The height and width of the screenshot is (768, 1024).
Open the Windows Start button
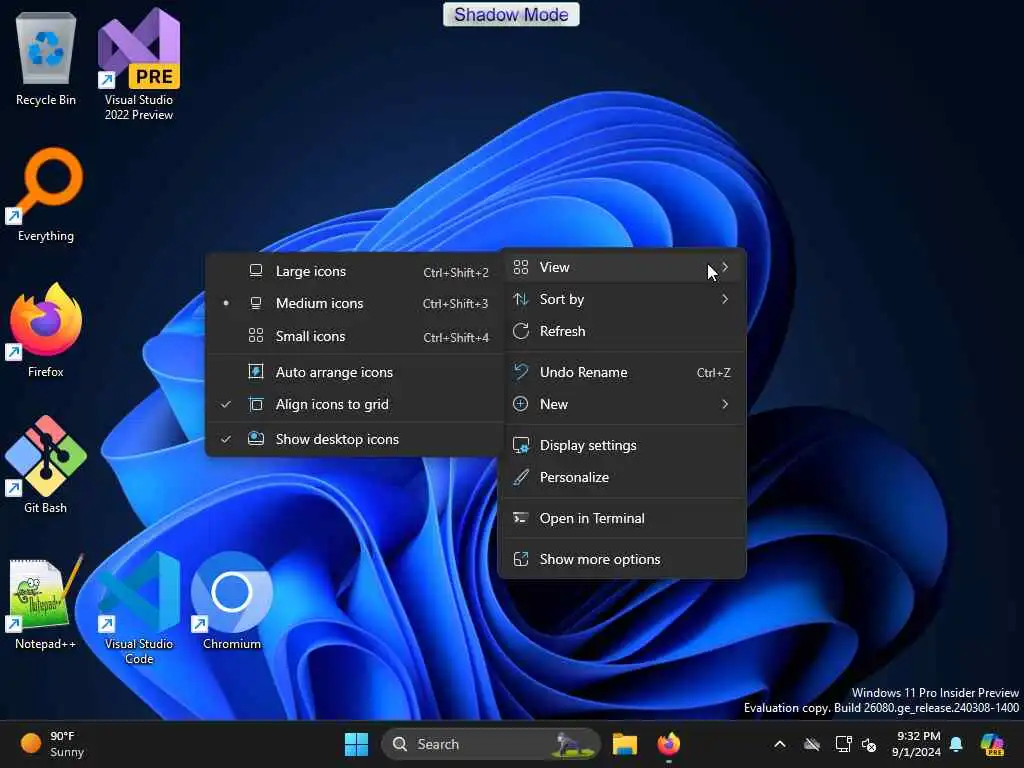point(357,744)
